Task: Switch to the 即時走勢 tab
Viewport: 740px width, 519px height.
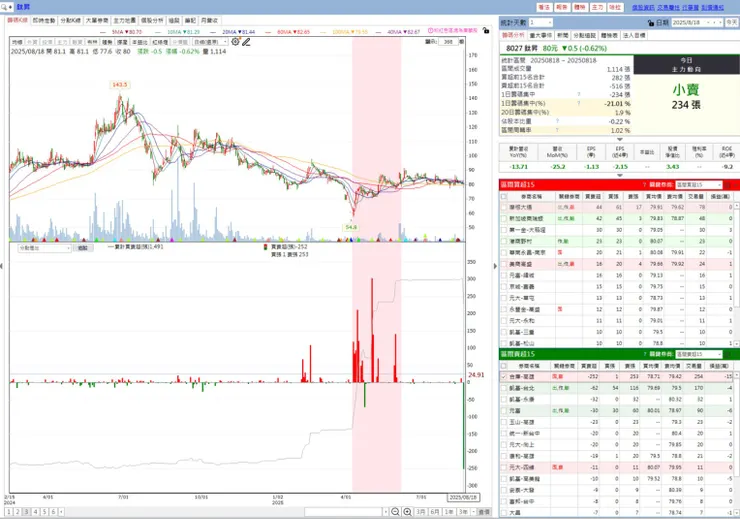Action: 44,20
